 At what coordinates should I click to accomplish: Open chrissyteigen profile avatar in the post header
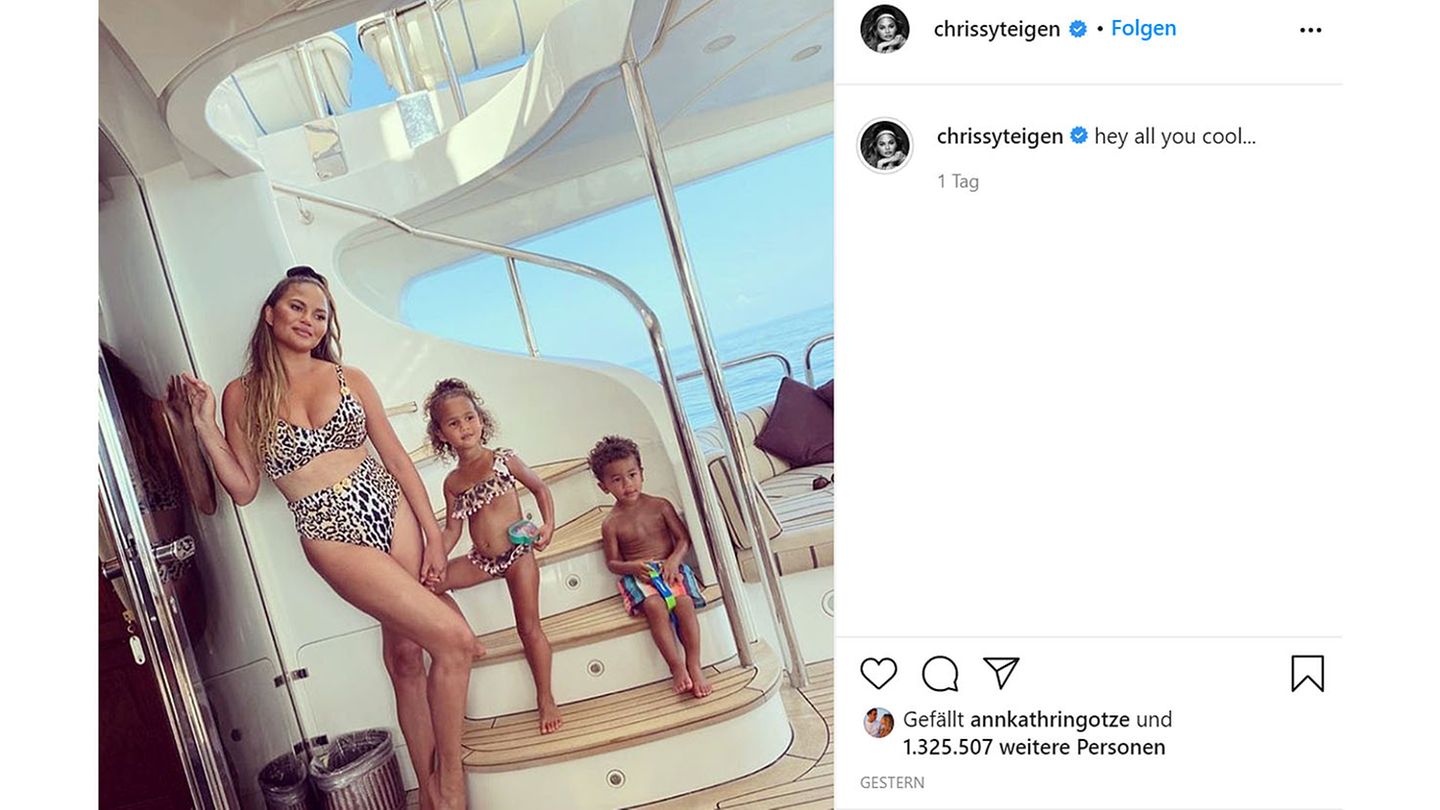pos(885,29)
